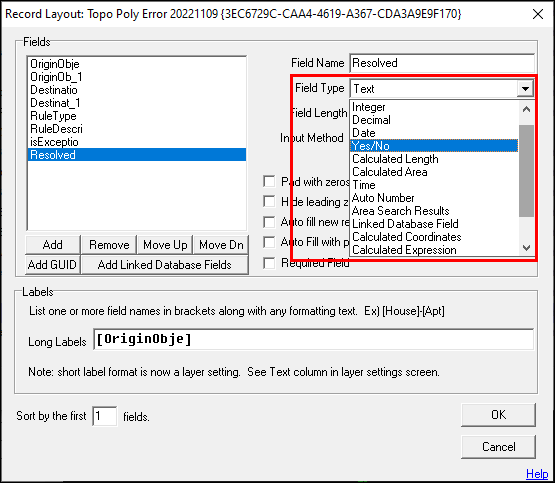Open the Field Type dropdown arrow
Screen dimensions: 555x483
coord(525,88)
